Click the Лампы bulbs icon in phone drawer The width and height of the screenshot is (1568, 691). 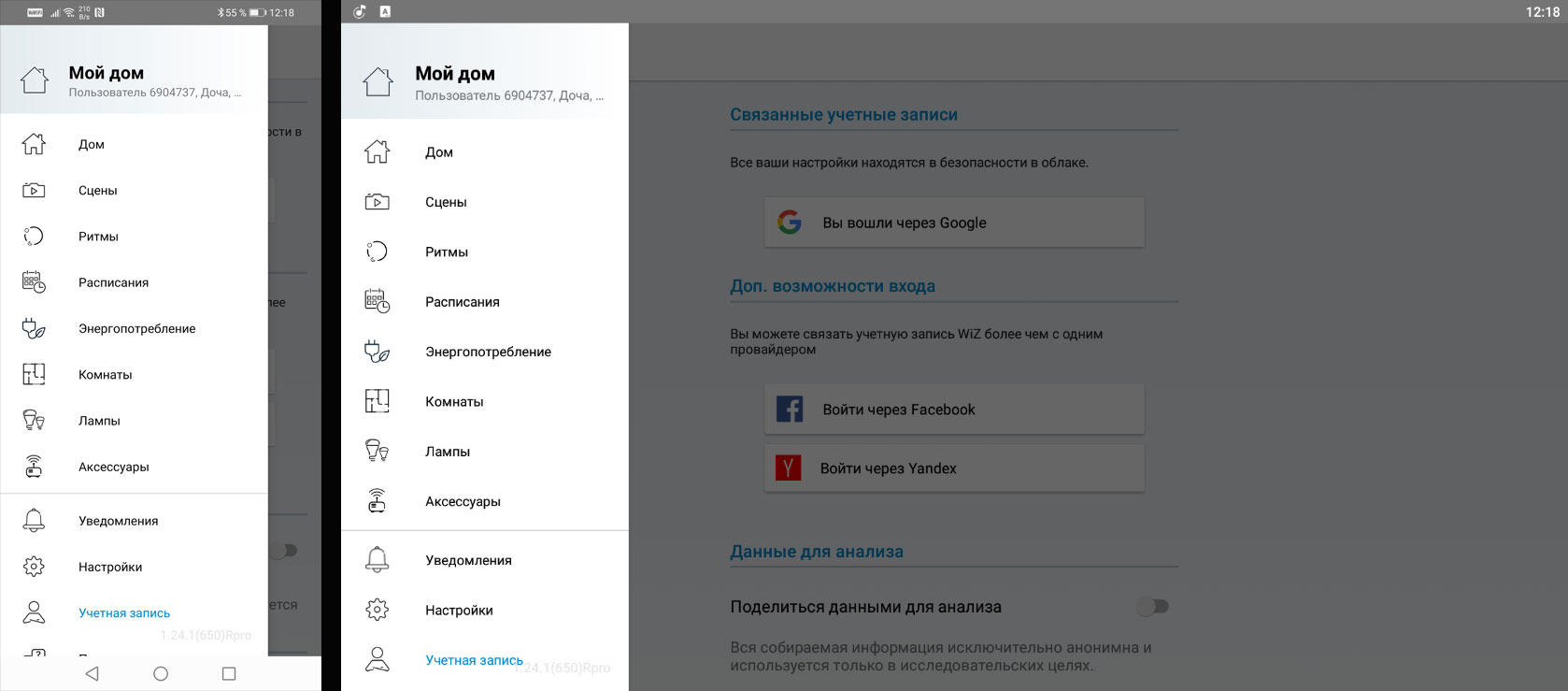(34, 421)
